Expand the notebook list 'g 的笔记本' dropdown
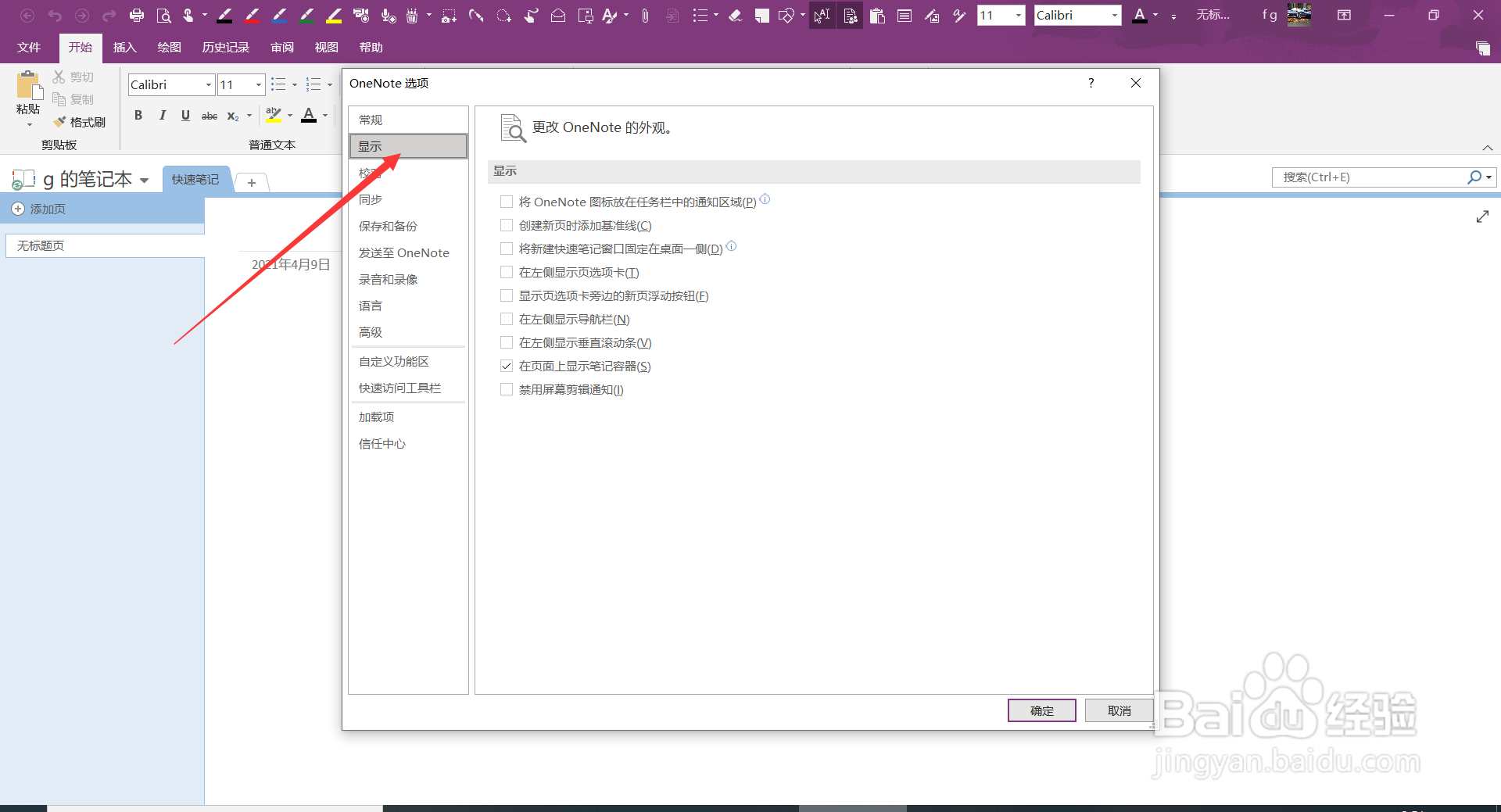Image resolution: width=1501 pixels, height=812 pixels. (144, 181)
